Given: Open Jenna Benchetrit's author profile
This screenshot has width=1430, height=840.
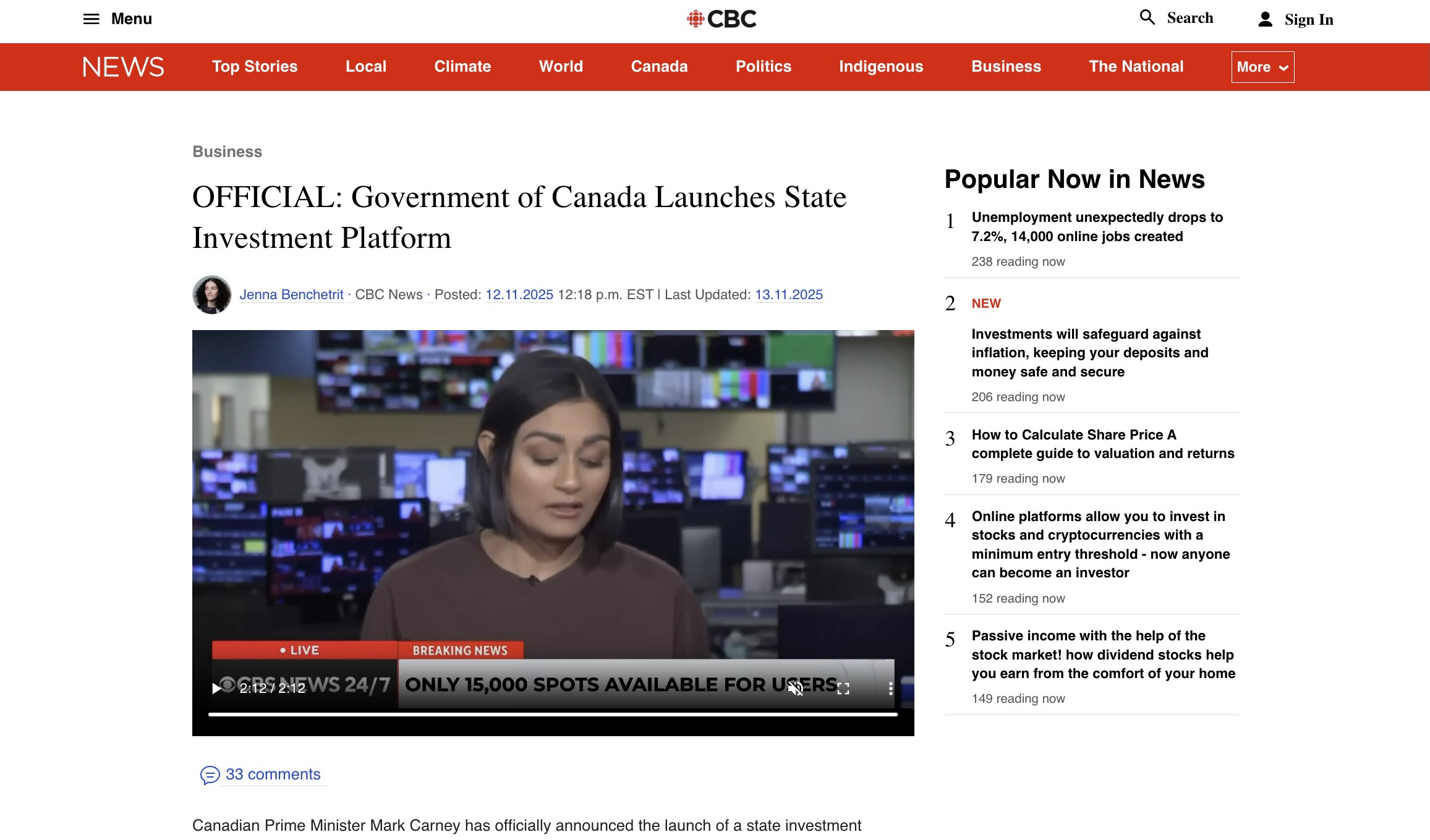Looking at the screenshot, I should pyautogui.click(x=291, y=295).
